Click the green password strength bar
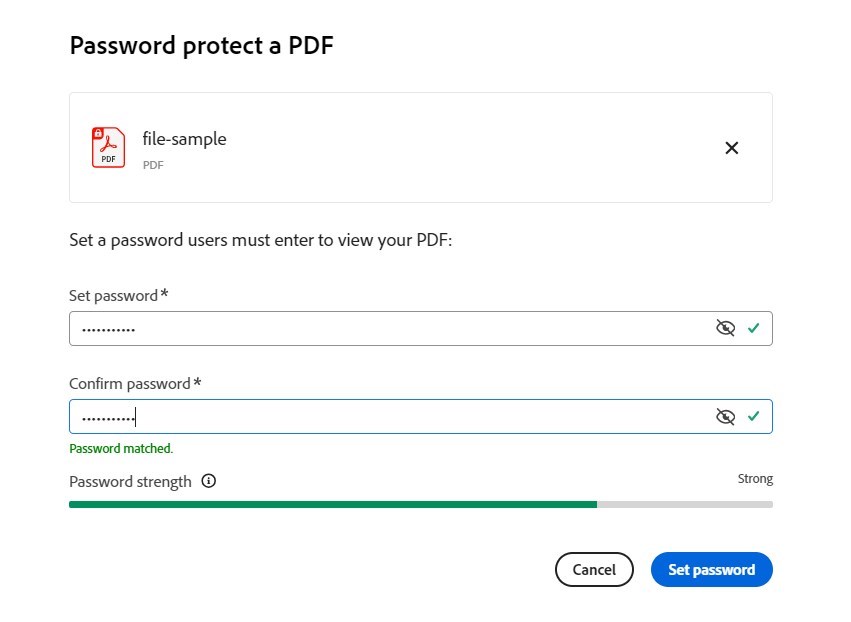Screen dimensions: 851x622 (330, 505)
